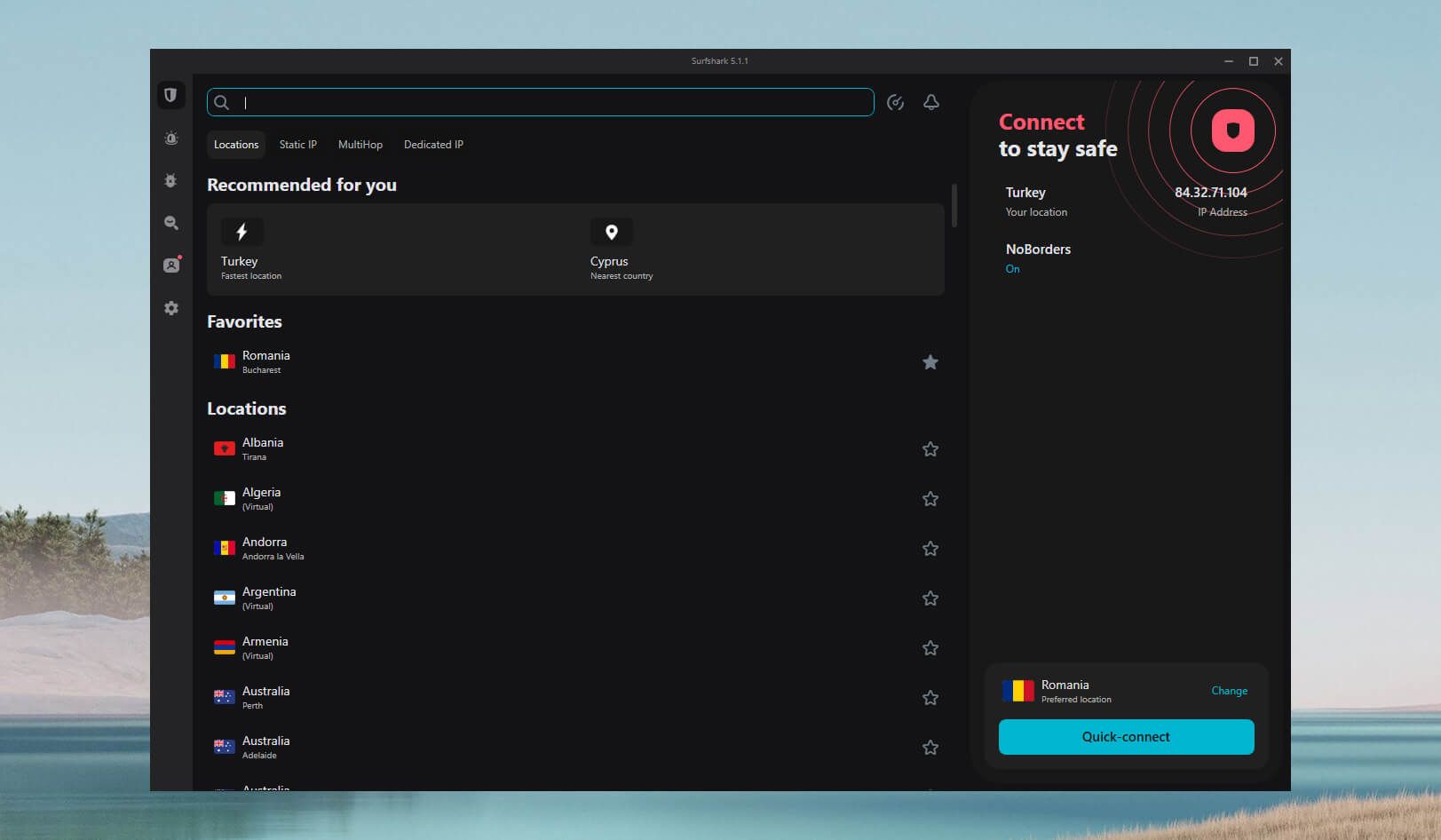The image size is (1441, 840).
Task: Add Algeria to favorites with star
Action: [930, 499]
